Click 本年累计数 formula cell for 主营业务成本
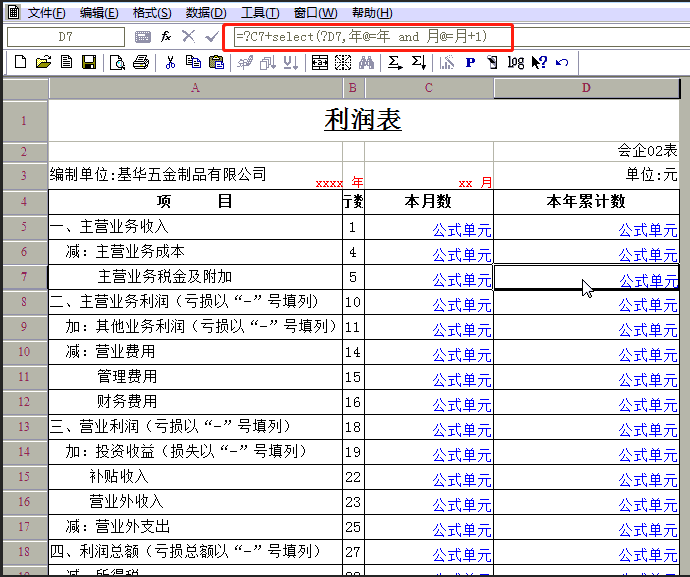This screenshot has width=690, height=577. click(x=586, y=253)
